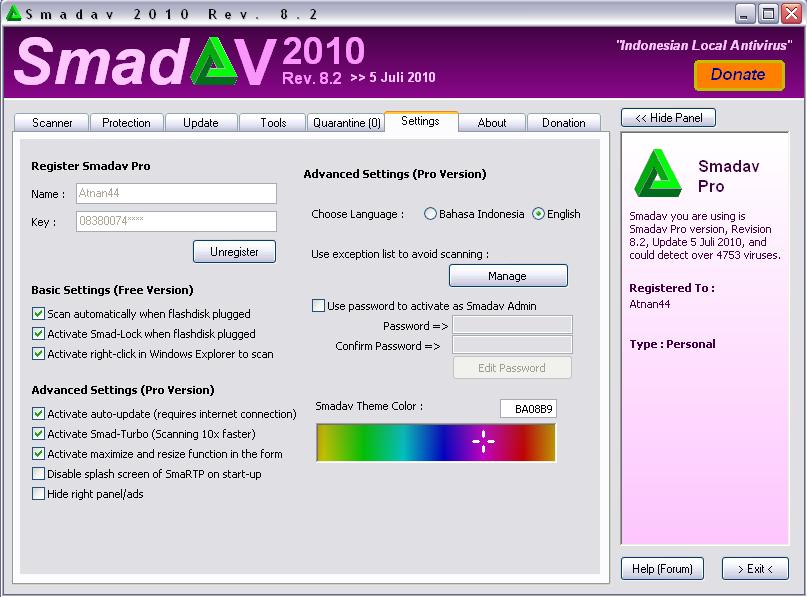Click the Password input field
The image size is (807, 597).
[x=512, y=325]
